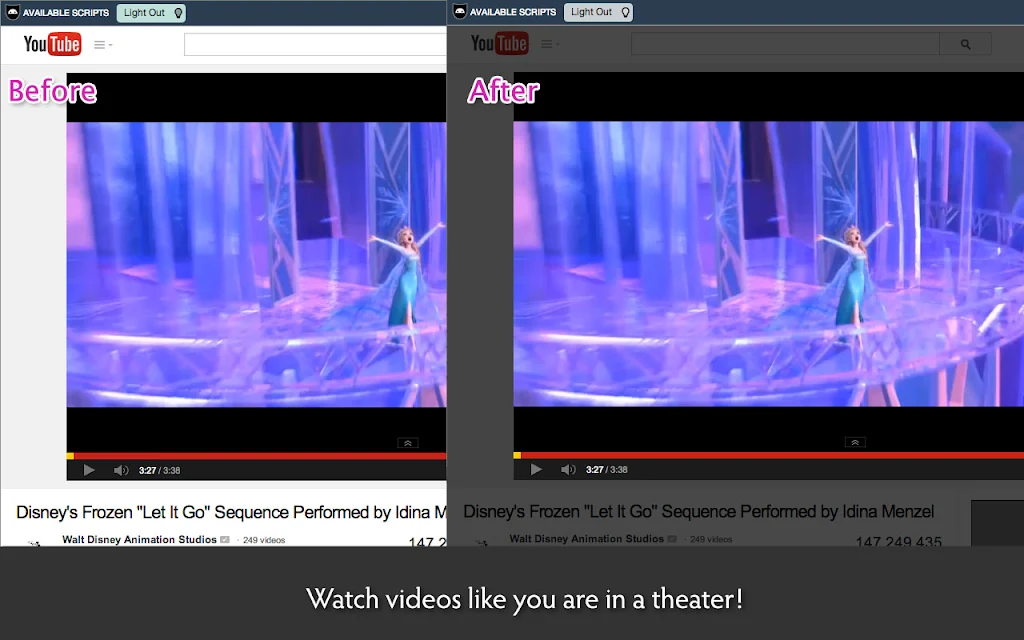Open Walt Disney Animation Studios channel, After panel
This screenshot has height=640, width=1024.
click(x=586, y=539)
